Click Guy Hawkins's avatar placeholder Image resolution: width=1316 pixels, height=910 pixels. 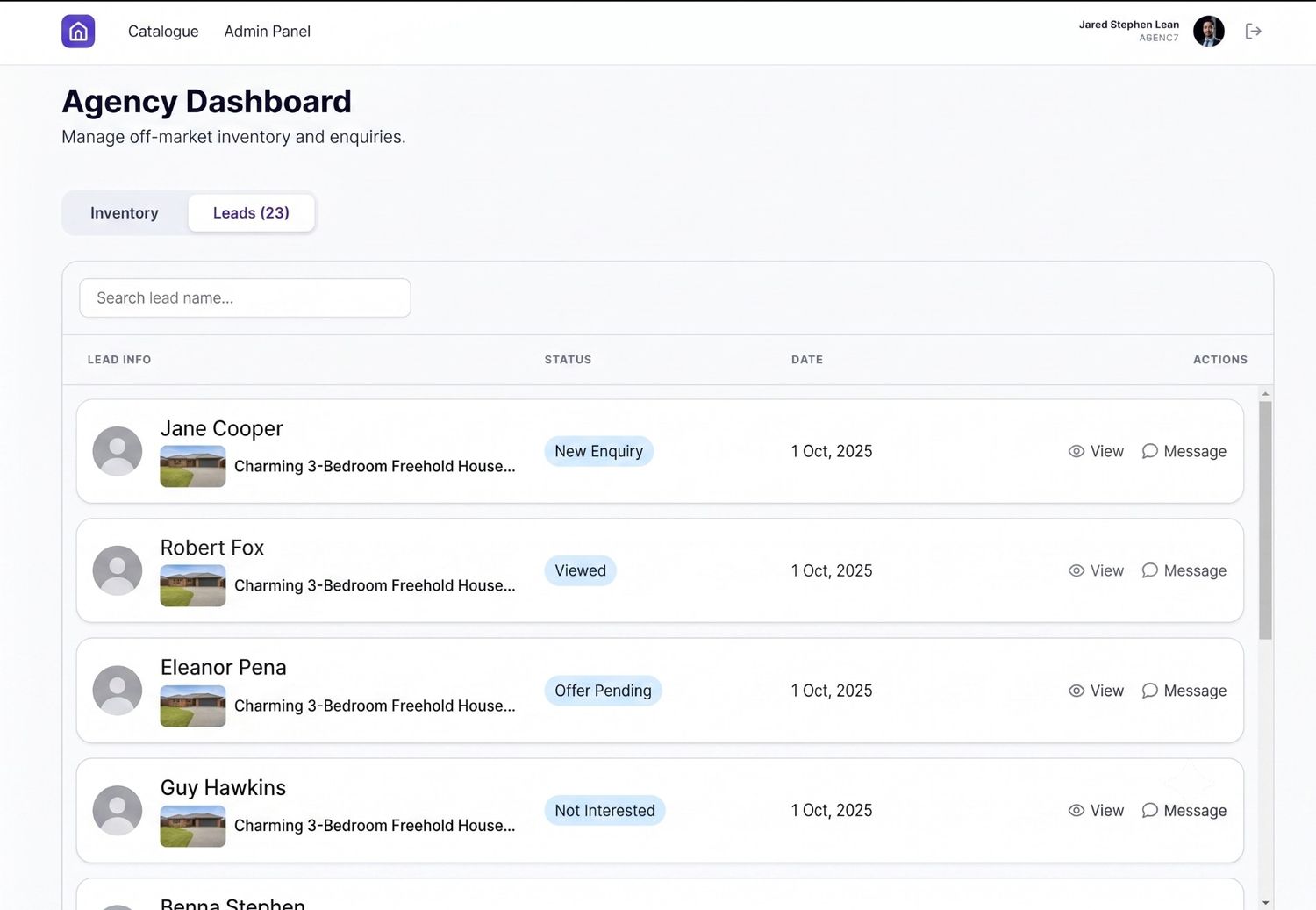click(x=118, y=810)
